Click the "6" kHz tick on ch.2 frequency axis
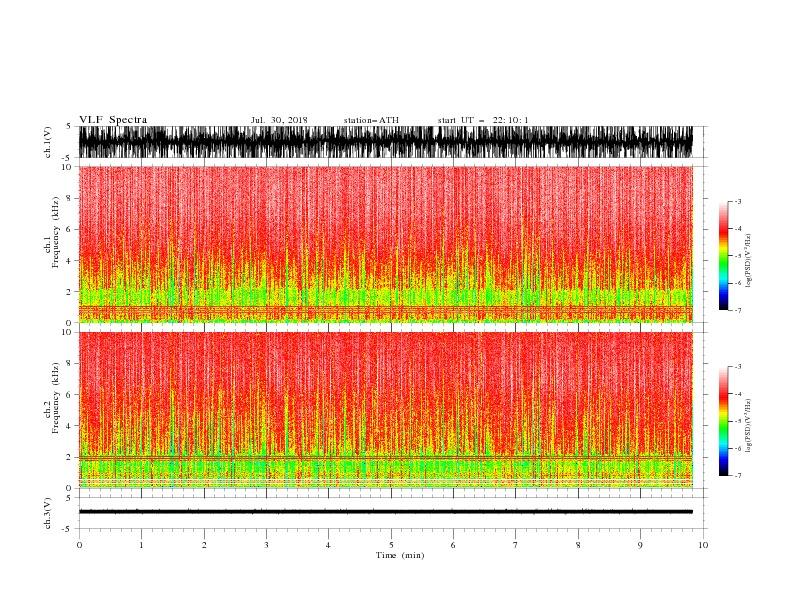The width and height of the screenshot is (792, 612). click(x=69, y=395)
